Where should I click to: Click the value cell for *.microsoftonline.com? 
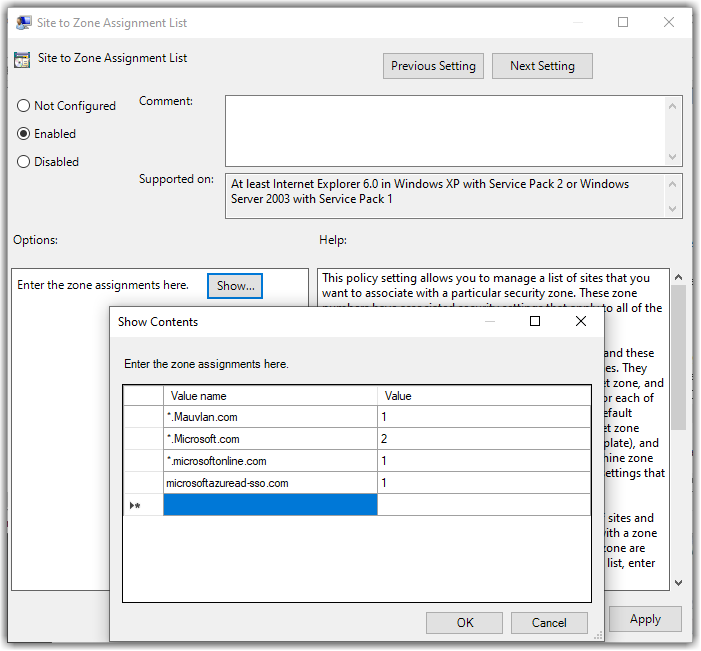coord(484,461)
